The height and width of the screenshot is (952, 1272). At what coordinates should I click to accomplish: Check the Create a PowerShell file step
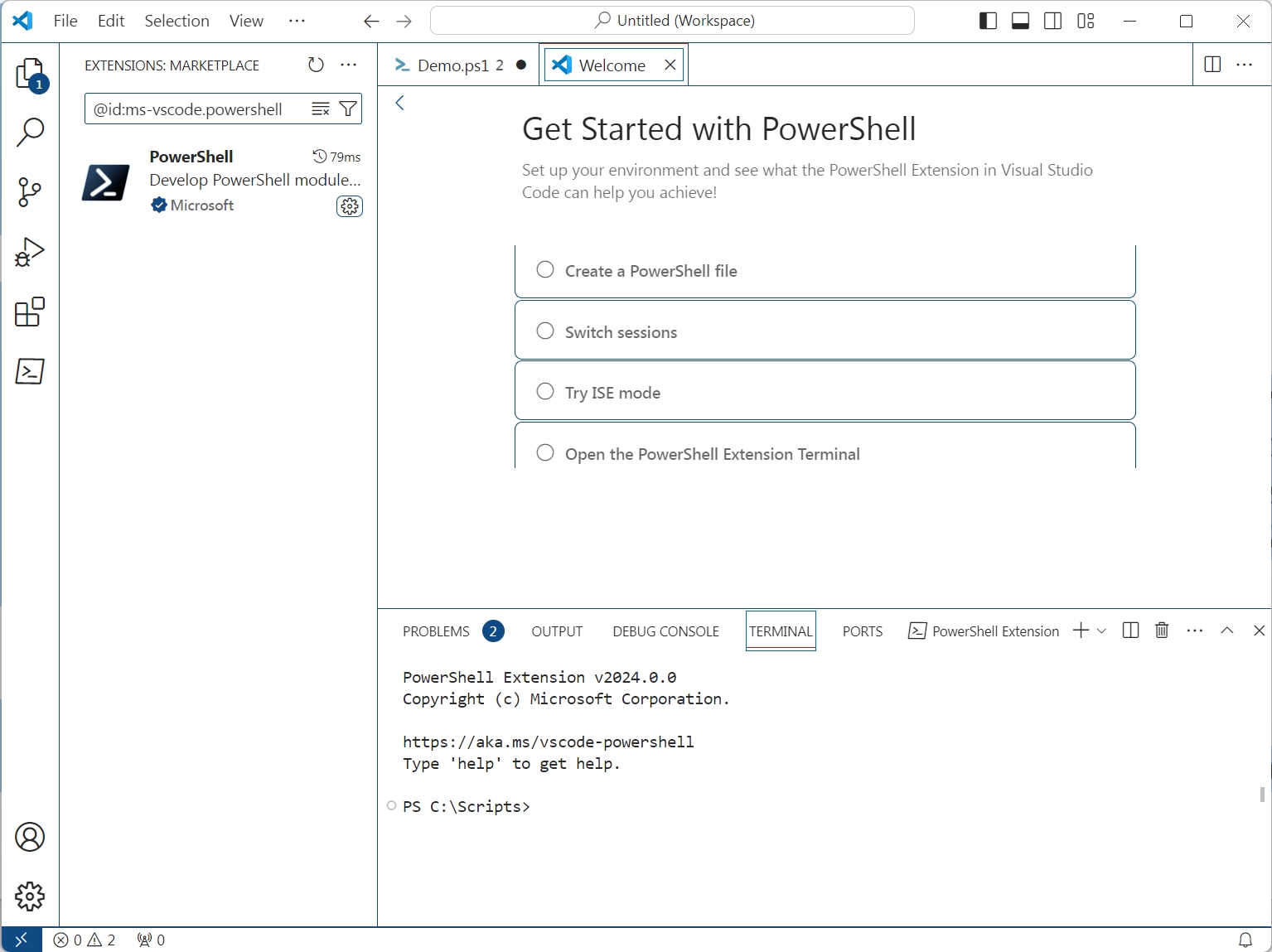point(544,270)
